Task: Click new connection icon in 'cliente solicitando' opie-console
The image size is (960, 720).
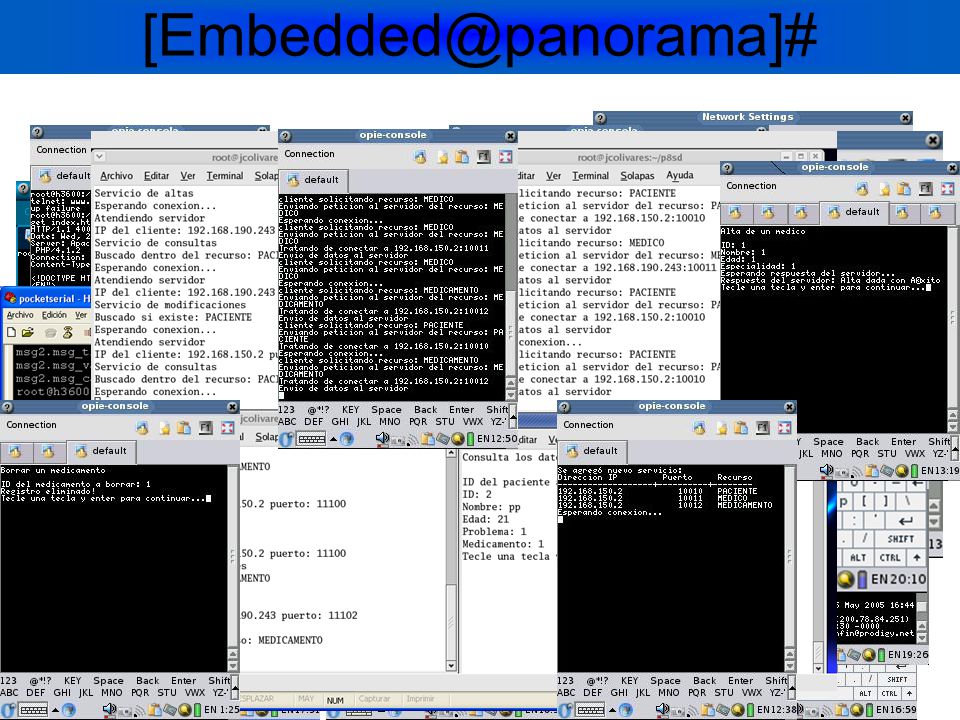Action: (x=421, y=157)
